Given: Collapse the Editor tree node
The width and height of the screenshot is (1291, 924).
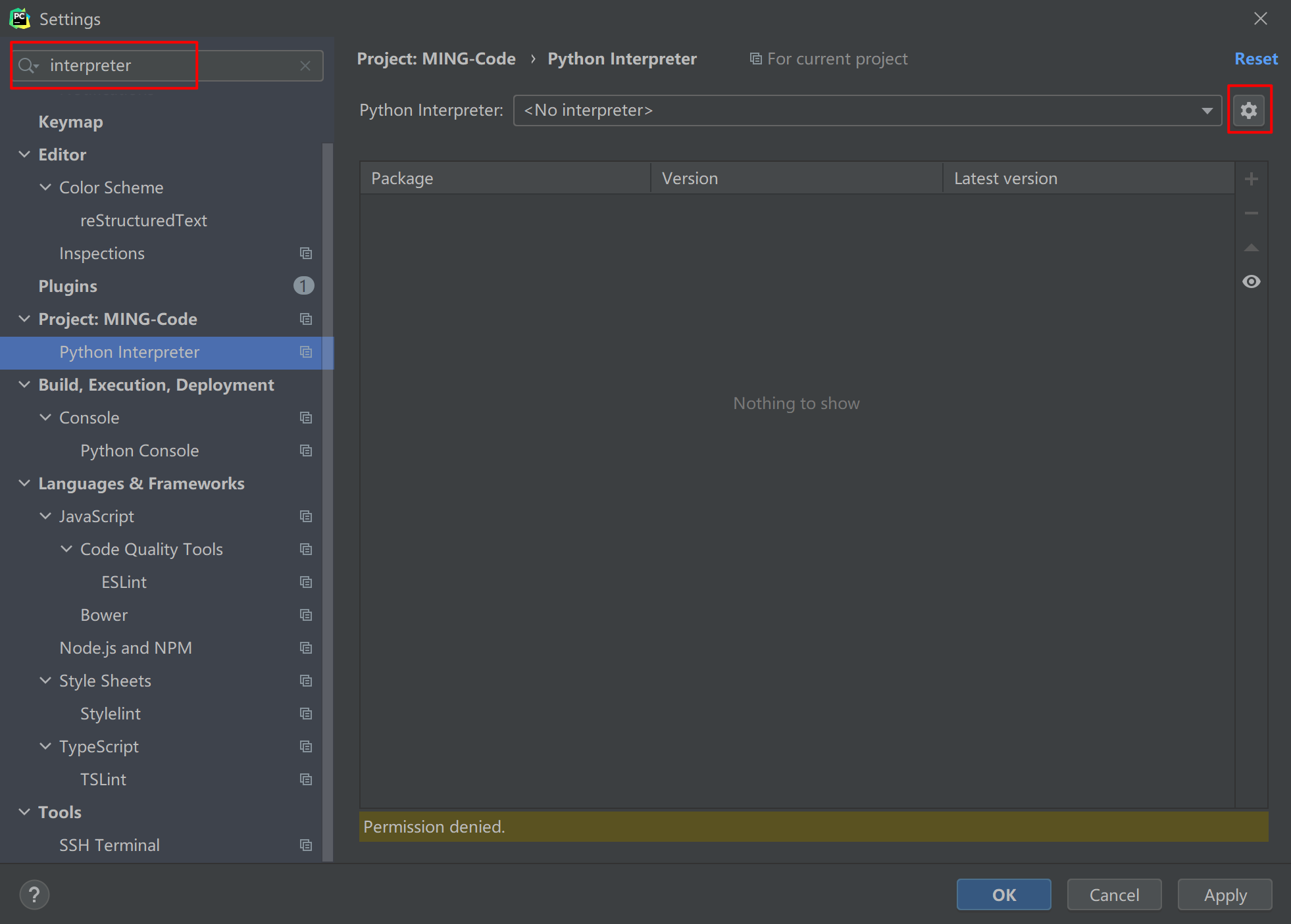Looking at the screenshot, I should click(24, 155).
